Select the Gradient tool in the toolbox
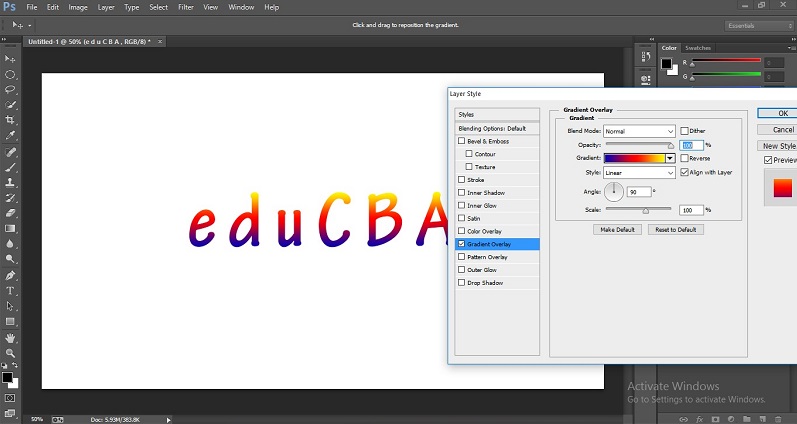 10,228
